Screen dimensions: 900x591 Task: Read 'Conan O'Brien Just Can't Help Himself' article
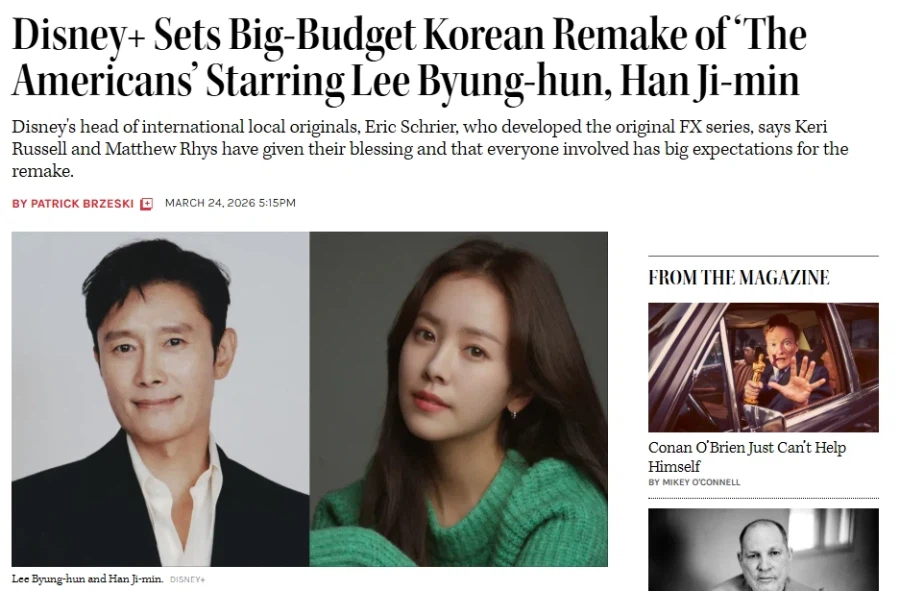(747, 457)
